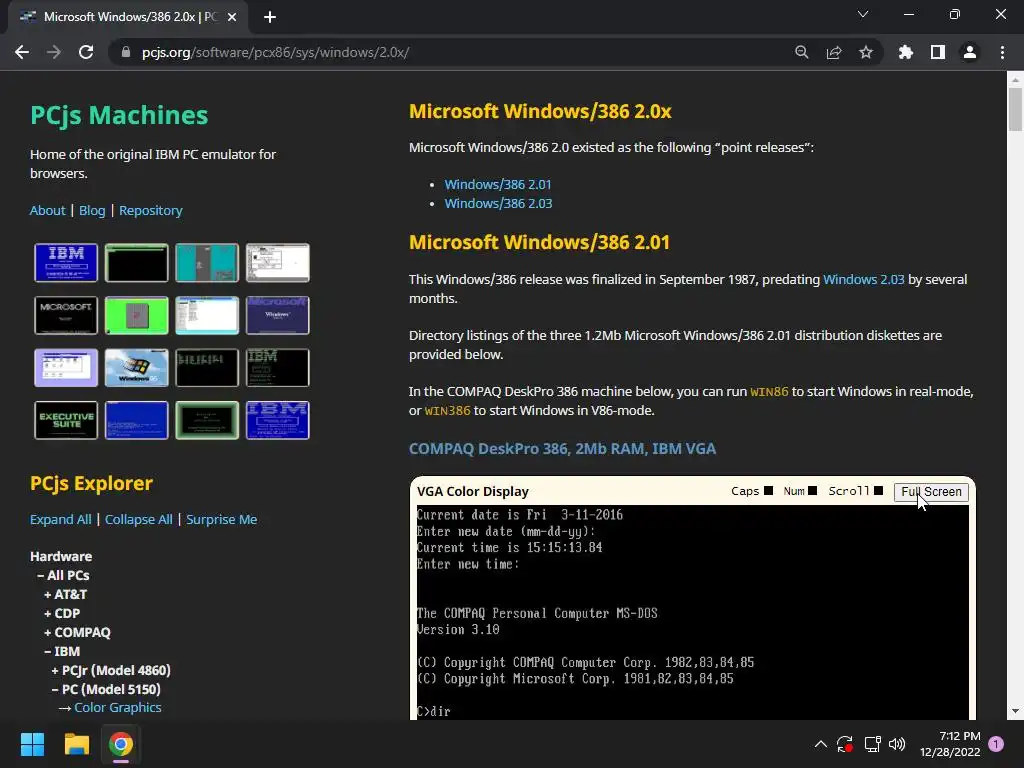Select the Microsoft Windows/386 2.0x tab
Viewport: 1024px width, 768px height.
click(x=129, y=17)
